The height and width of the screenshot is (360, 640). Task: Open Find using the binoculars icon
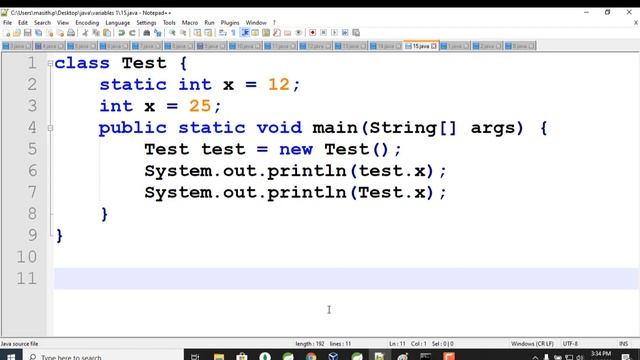click(x=147, y=33)
